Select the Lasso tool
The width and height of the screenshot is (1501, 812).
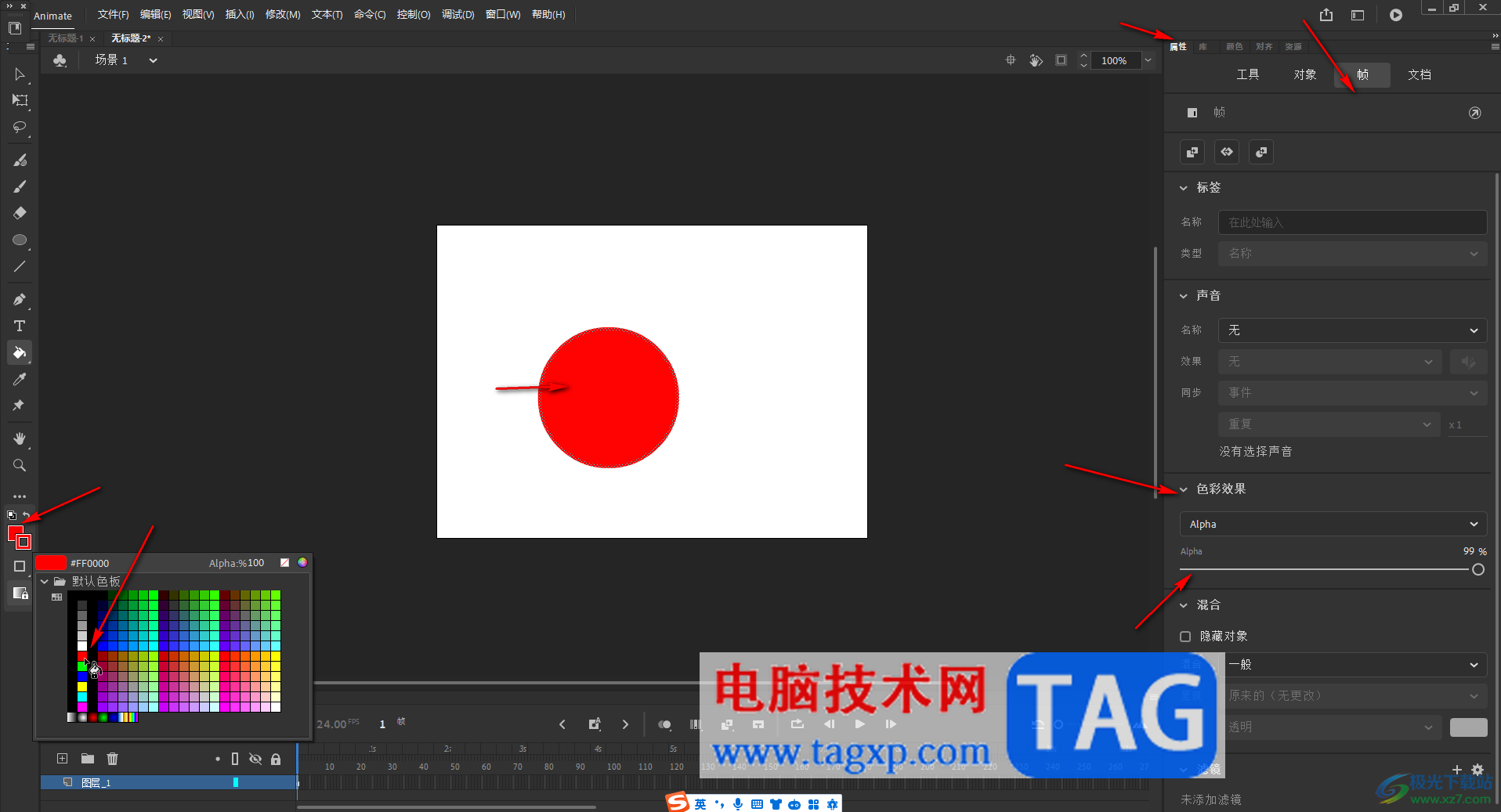(x=20, y=127)
